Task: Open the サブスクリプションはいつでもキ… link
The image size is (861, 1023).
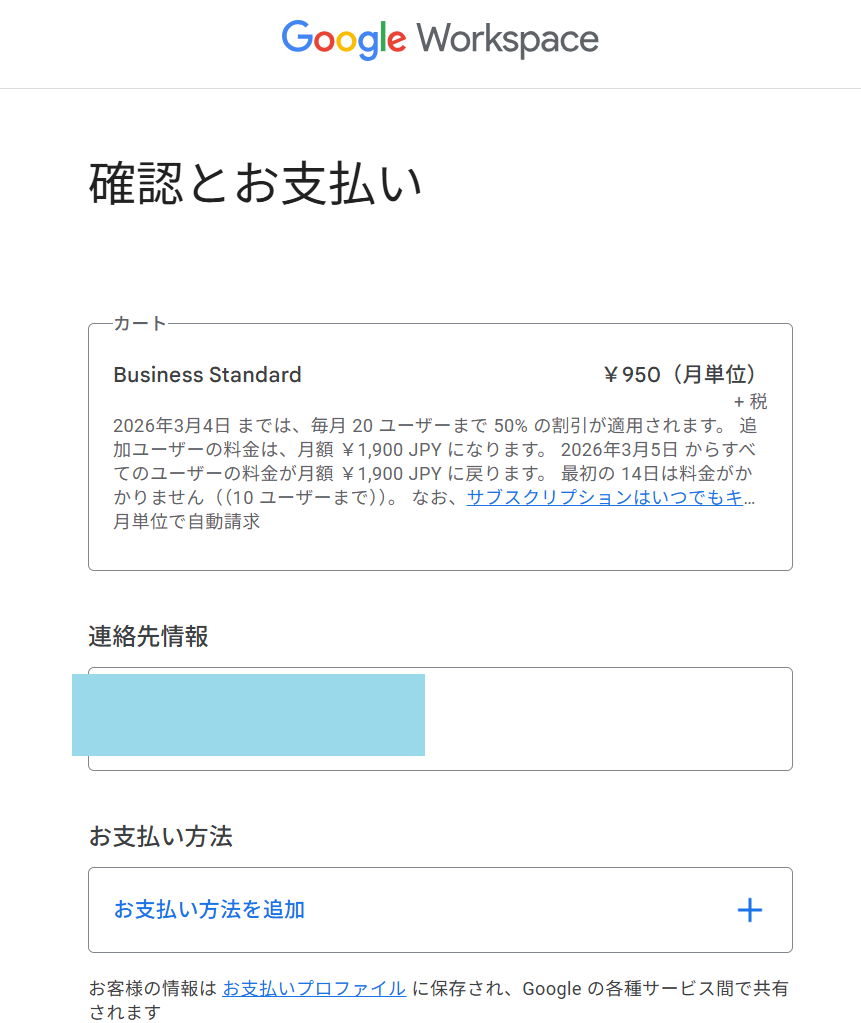Action: (610, 498)
